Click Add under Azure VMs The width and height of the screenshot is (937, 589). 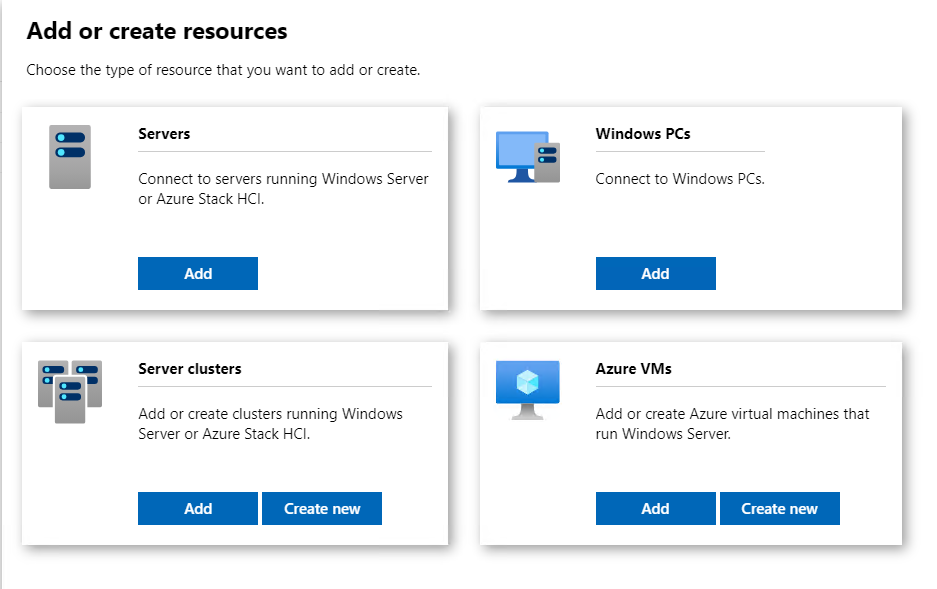click(655, 508)
